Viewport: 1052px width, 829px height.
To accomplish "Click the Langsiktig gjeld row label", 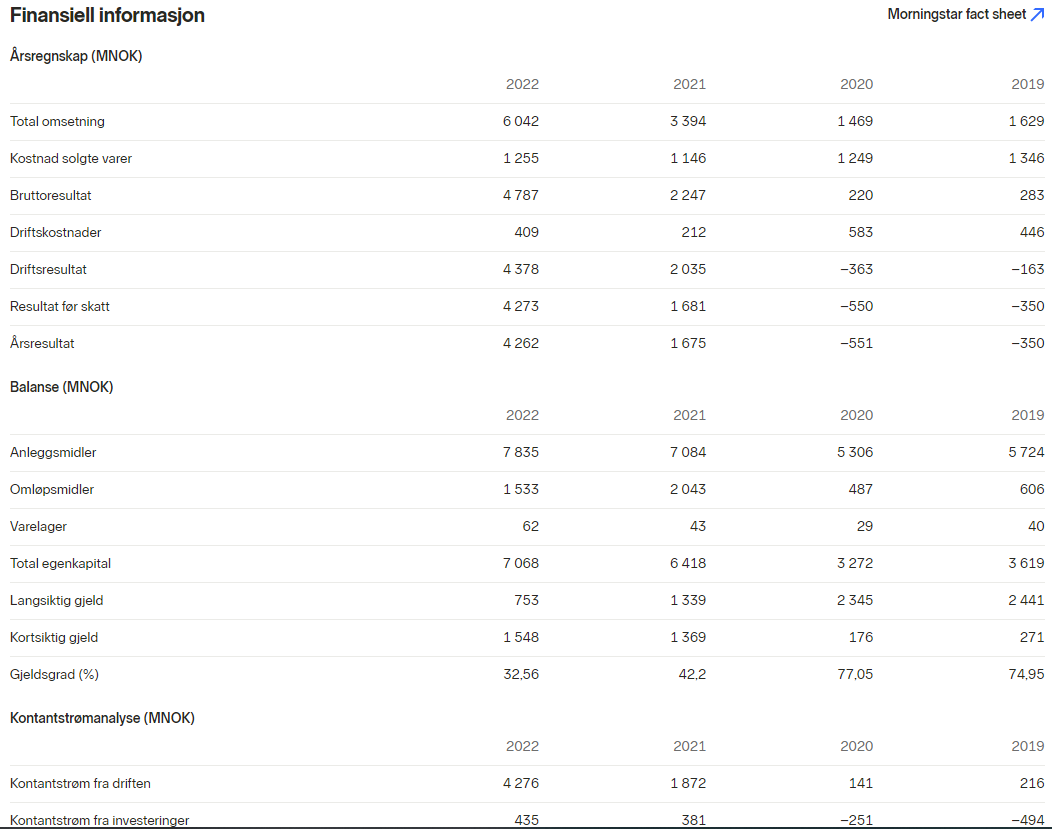I will (x=56, y=600).
